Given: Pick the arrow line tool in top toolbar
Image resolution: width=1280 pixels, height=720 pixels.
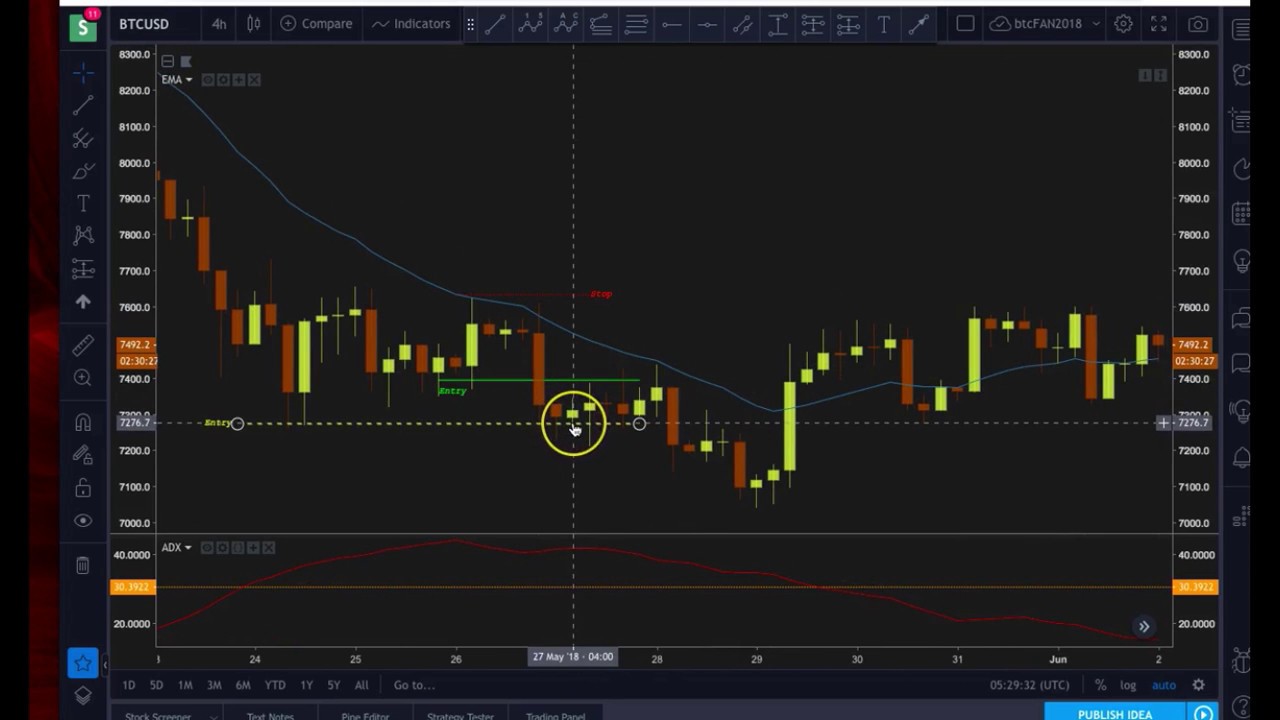Looking at the screenshot, I should (x=918, y=24).
